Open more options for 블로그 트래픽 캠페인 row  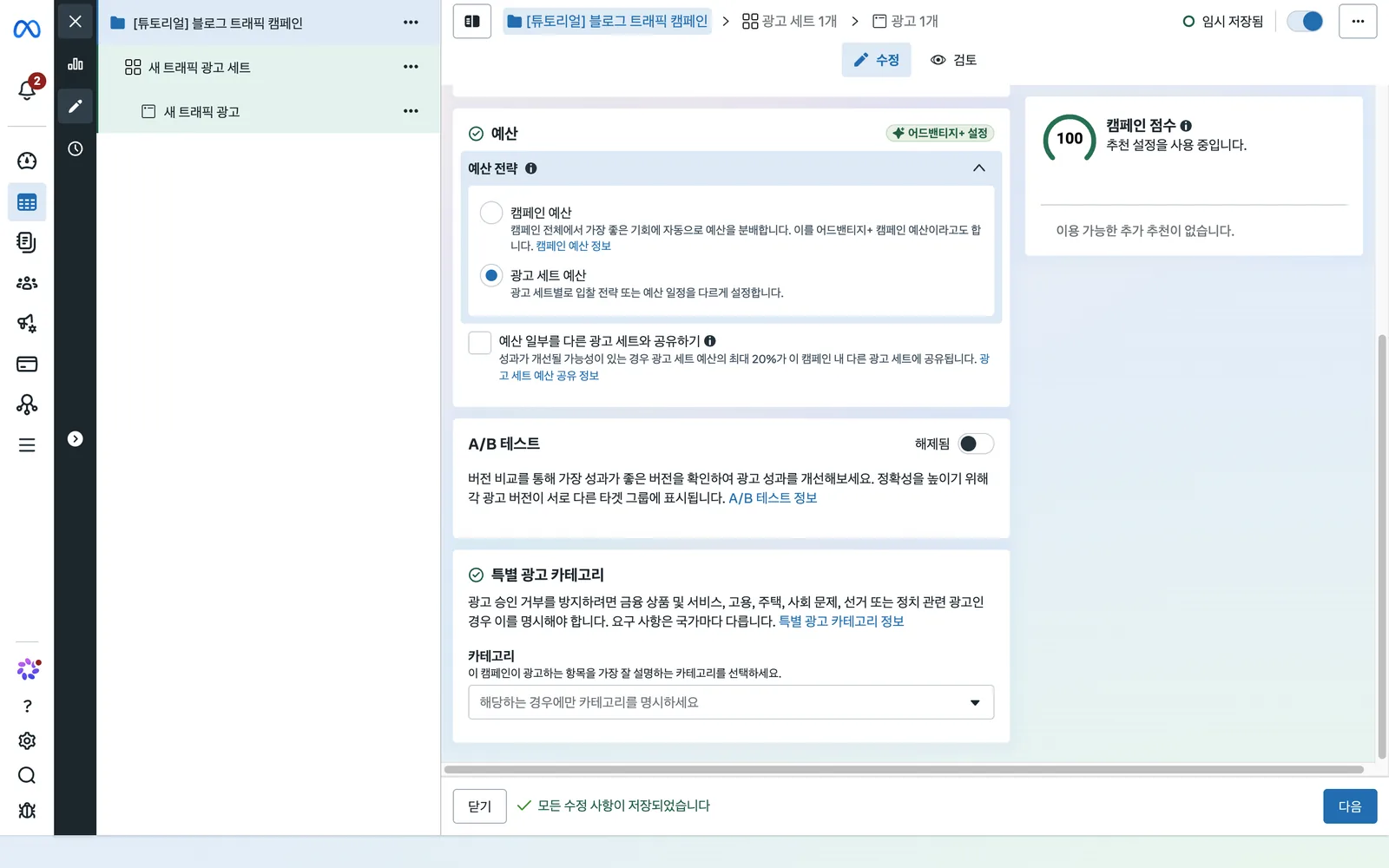tap(411, 23)
